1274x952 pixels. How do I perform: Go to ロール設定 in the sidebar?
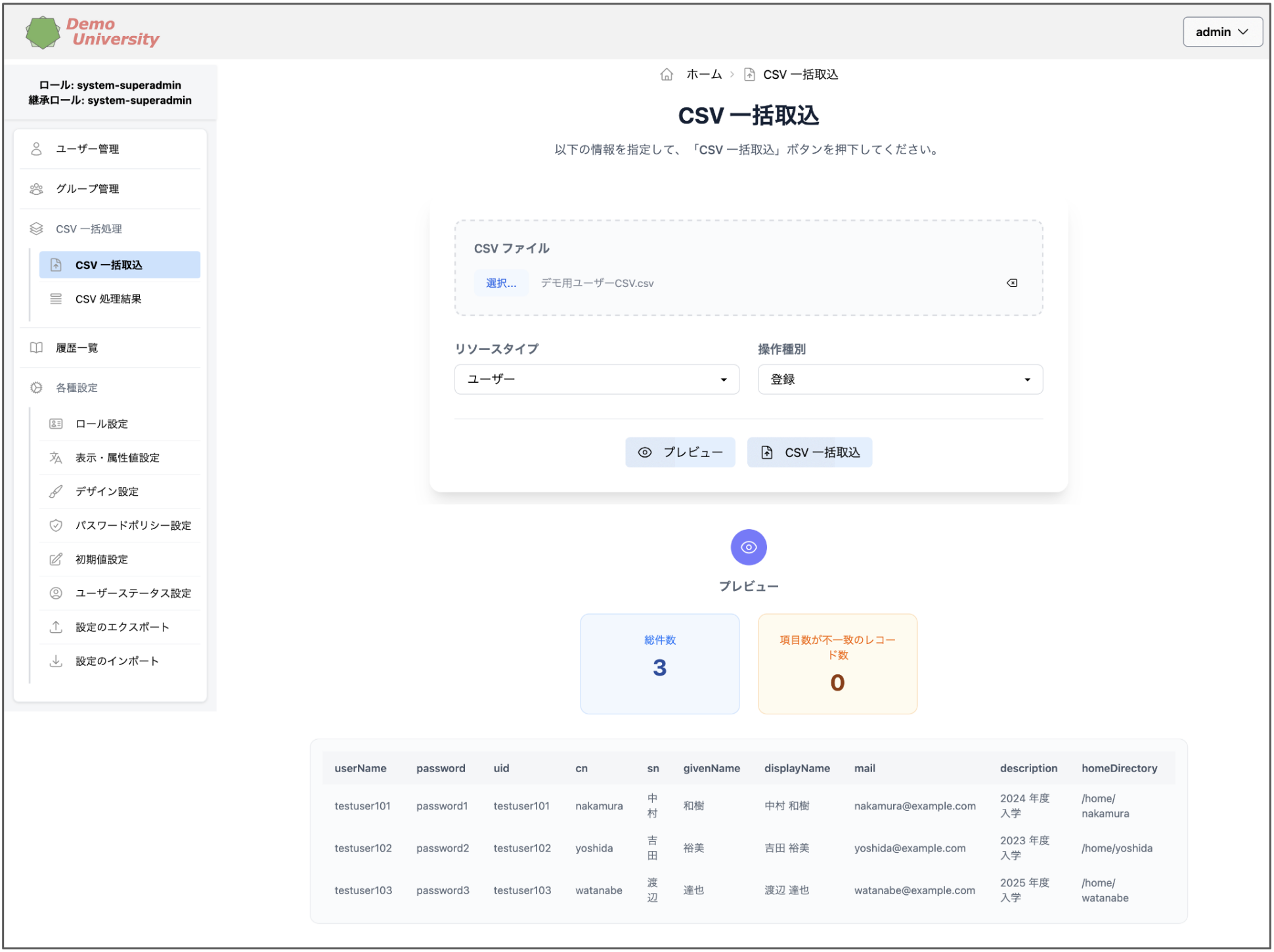point(102,424)
